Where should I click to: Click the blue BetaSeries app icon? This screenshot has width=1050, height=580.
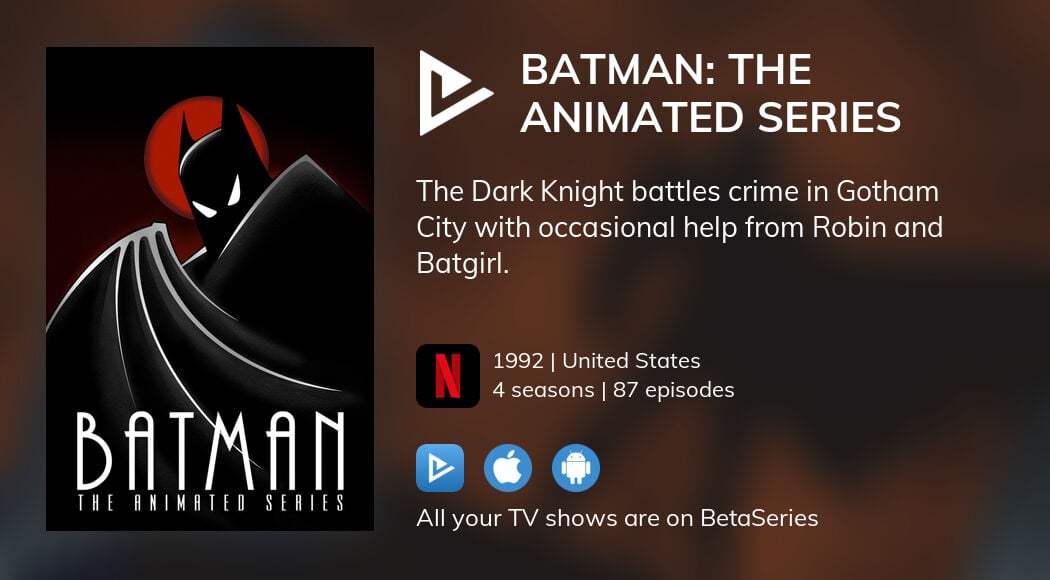pyautogui.click(x=440, y=468)
